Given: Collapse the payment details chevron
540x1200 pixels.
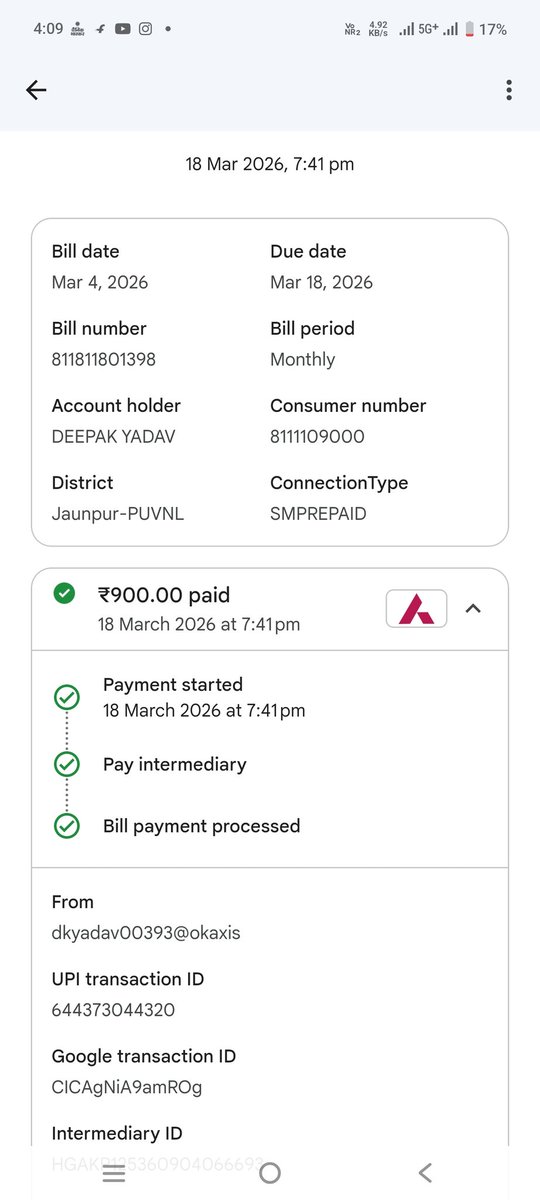Looking at the screenshot, I should [474, 608].
